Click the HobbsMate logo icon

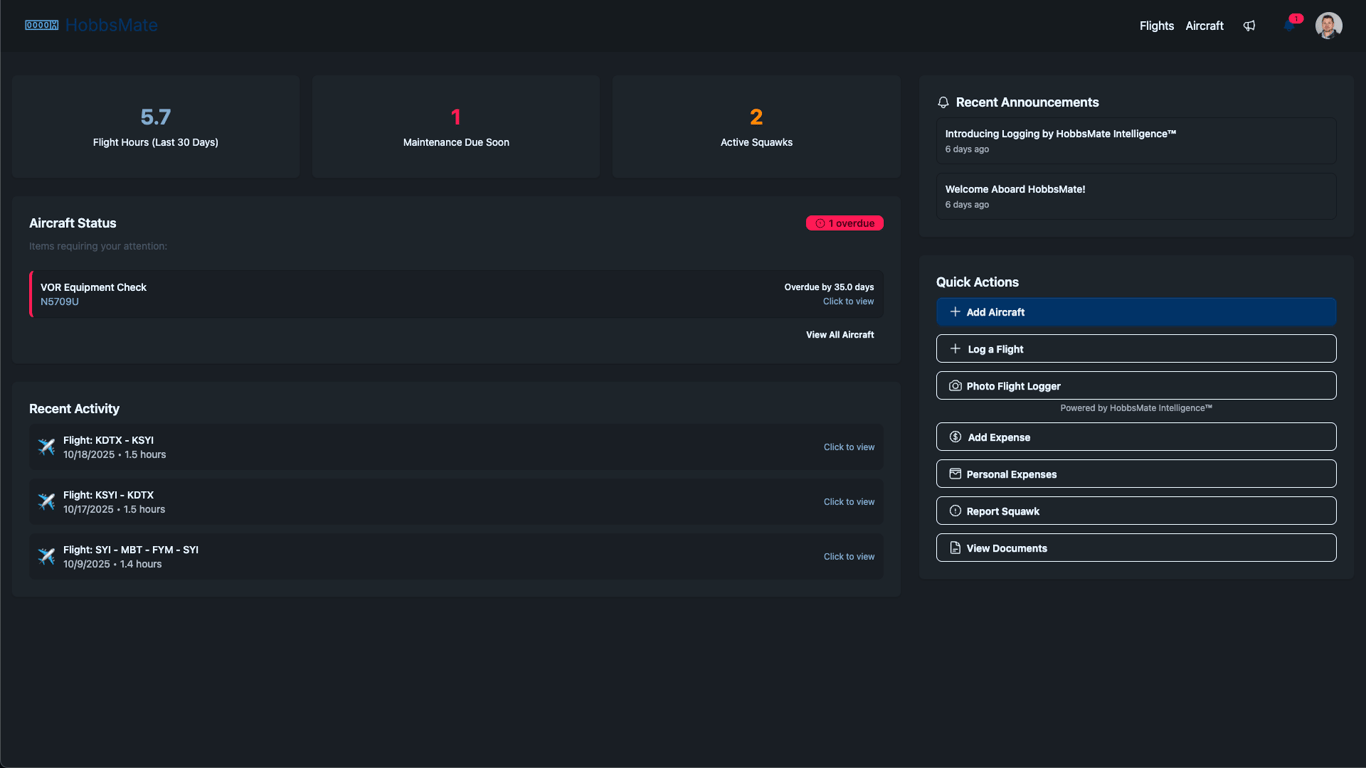point(41,24)
